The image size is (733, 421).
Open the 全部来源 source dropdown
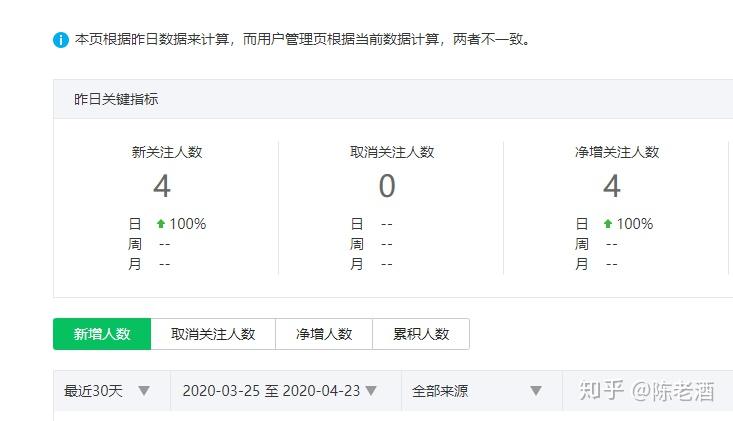pos(482,391)
